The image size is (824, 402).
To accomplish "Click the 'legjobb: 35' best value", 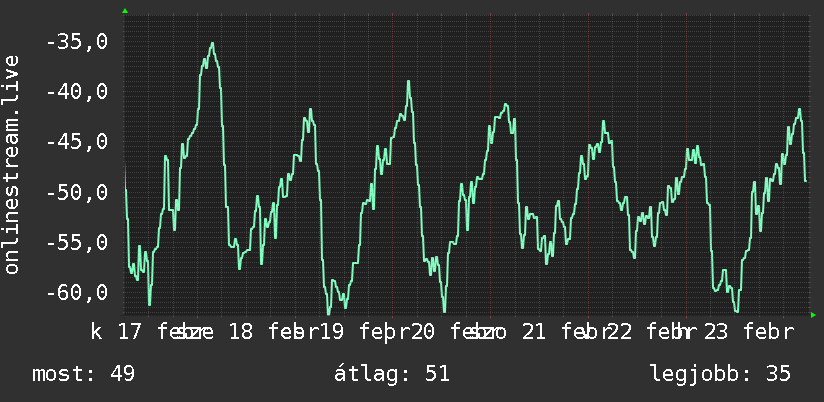I will [x=720, y=374].
